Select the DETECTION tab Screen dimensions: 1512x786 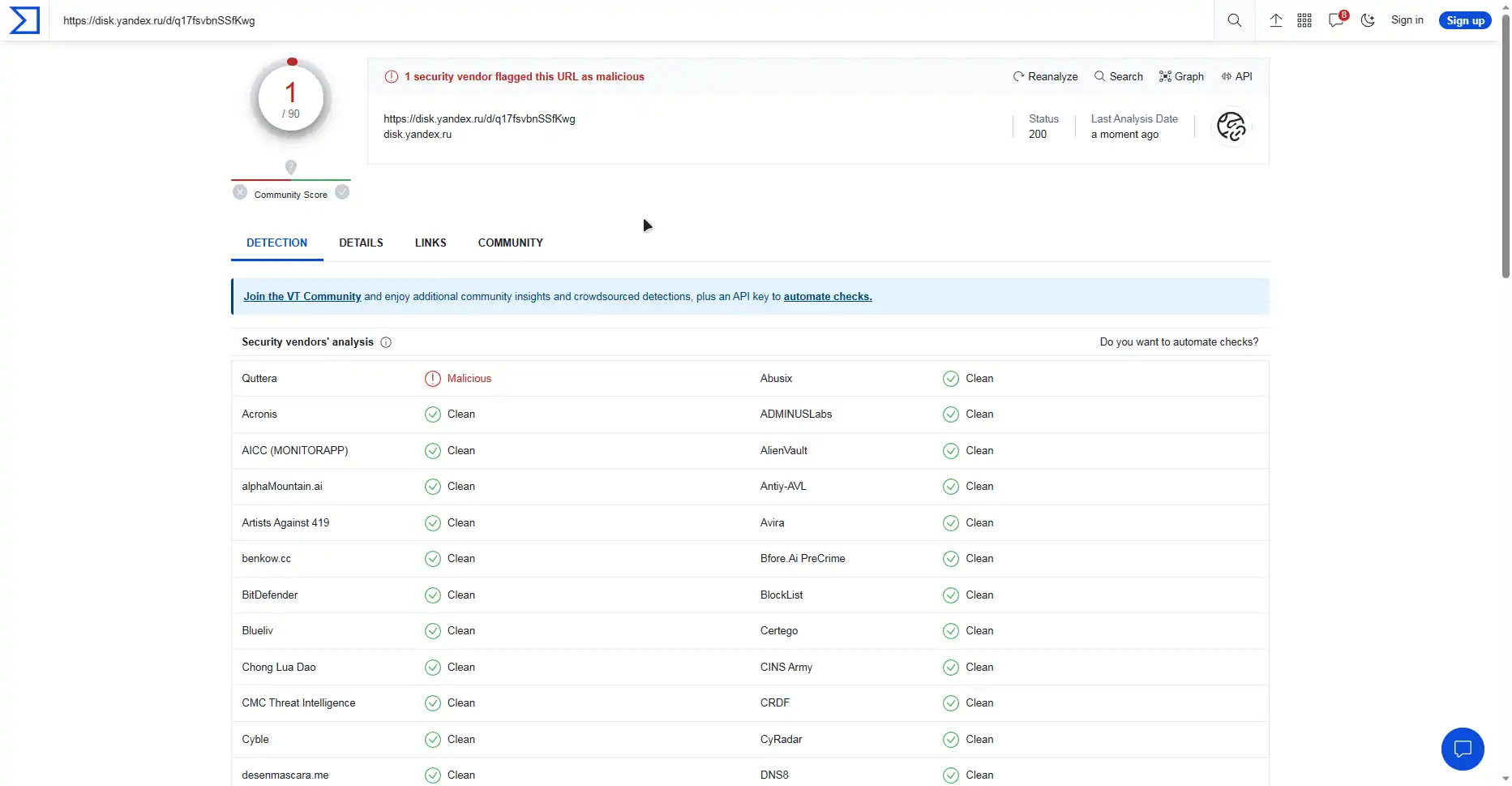click(x=276, y=243)
